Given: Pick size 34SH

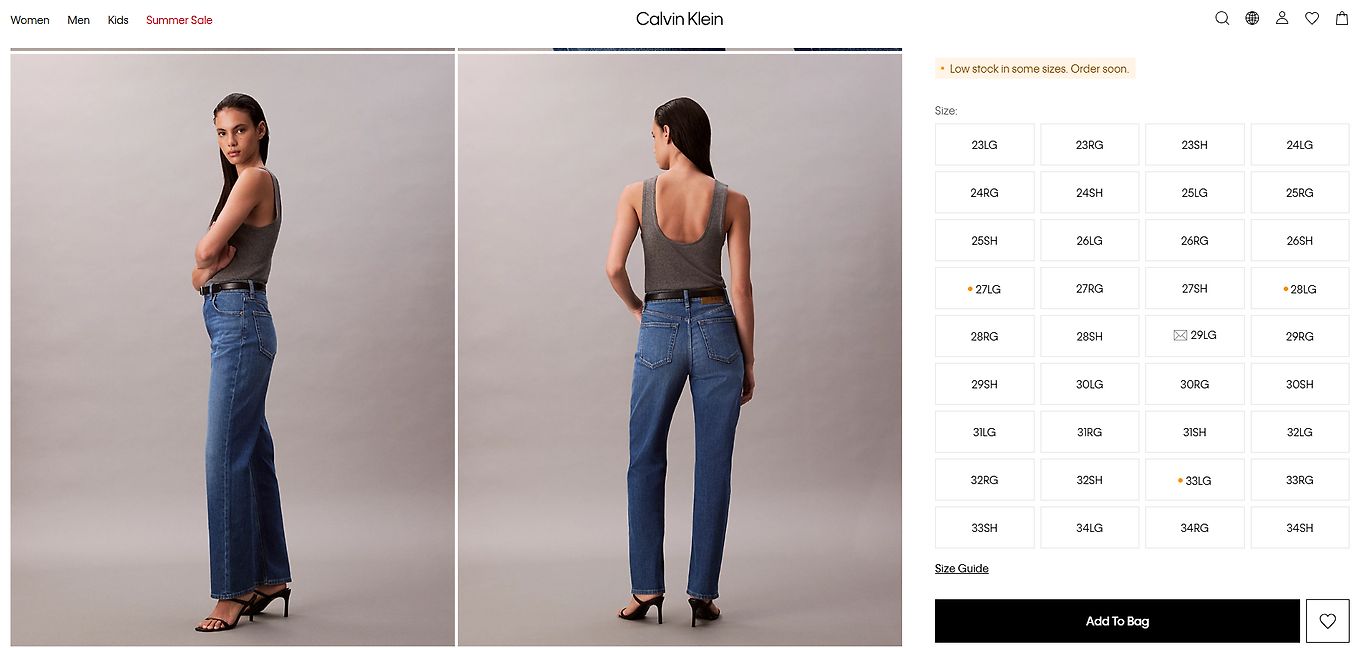Looking at the screenshot, I should point(1300,527).
